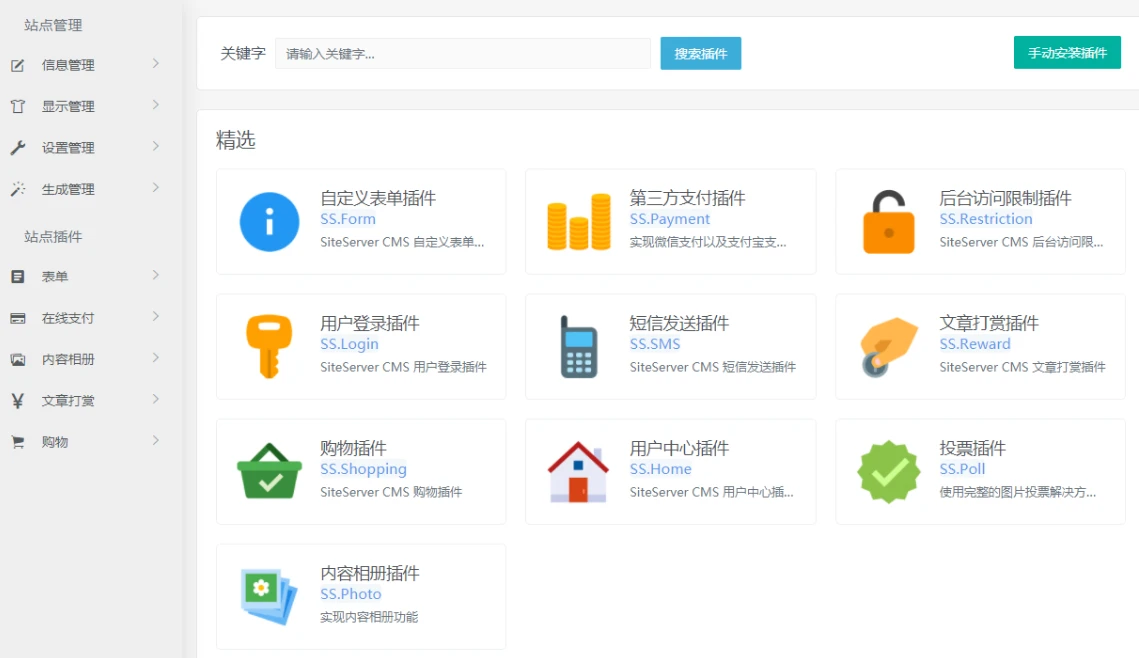1139x658 pixels.
Task: Click the 购物插件 title
Action: coord(354,448)
